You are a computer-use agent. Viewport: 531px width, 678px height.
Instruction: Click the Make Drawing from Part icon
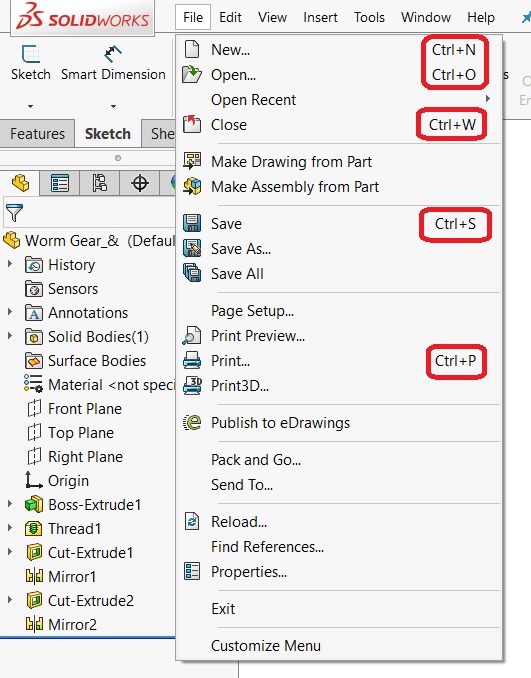point(192,162)
